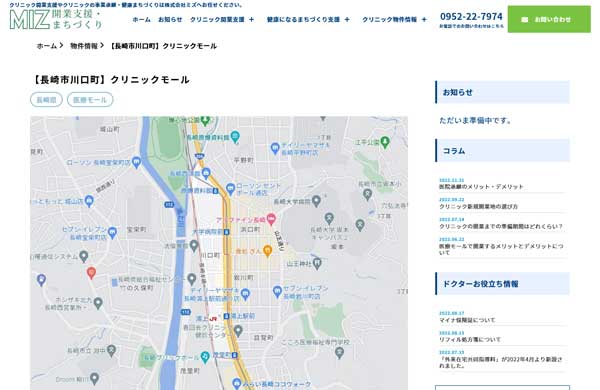Open article リフィル処方箋について

click(x=470, y=339)
